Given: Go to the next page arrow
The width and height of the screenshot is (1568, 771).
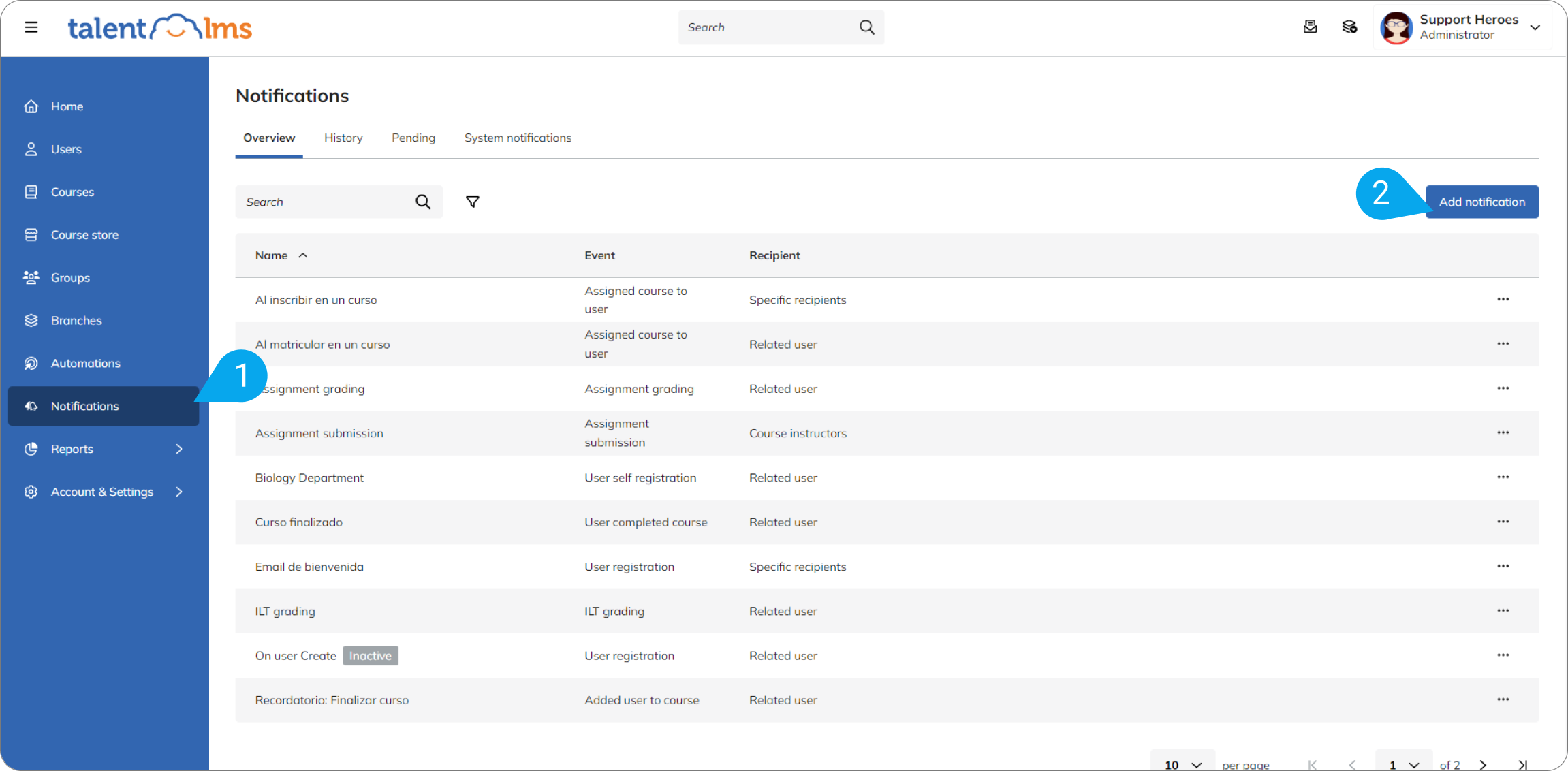Looking at the screenshot, I should click(x=1483, y=765).
